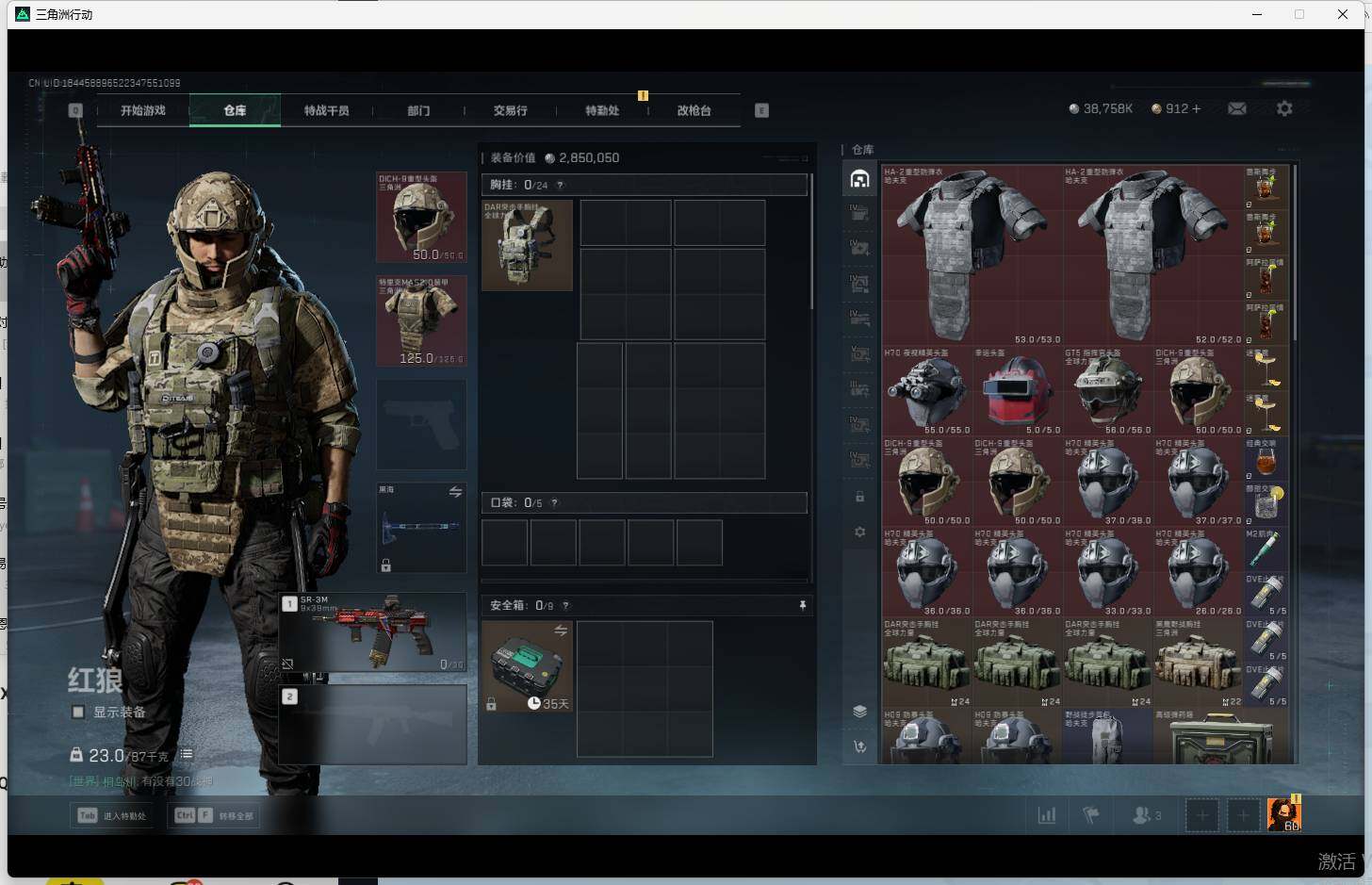Screen dimensions: 1372x885
Task: Invite teammate with first plus slot
Action: (x=1201, y=815)
